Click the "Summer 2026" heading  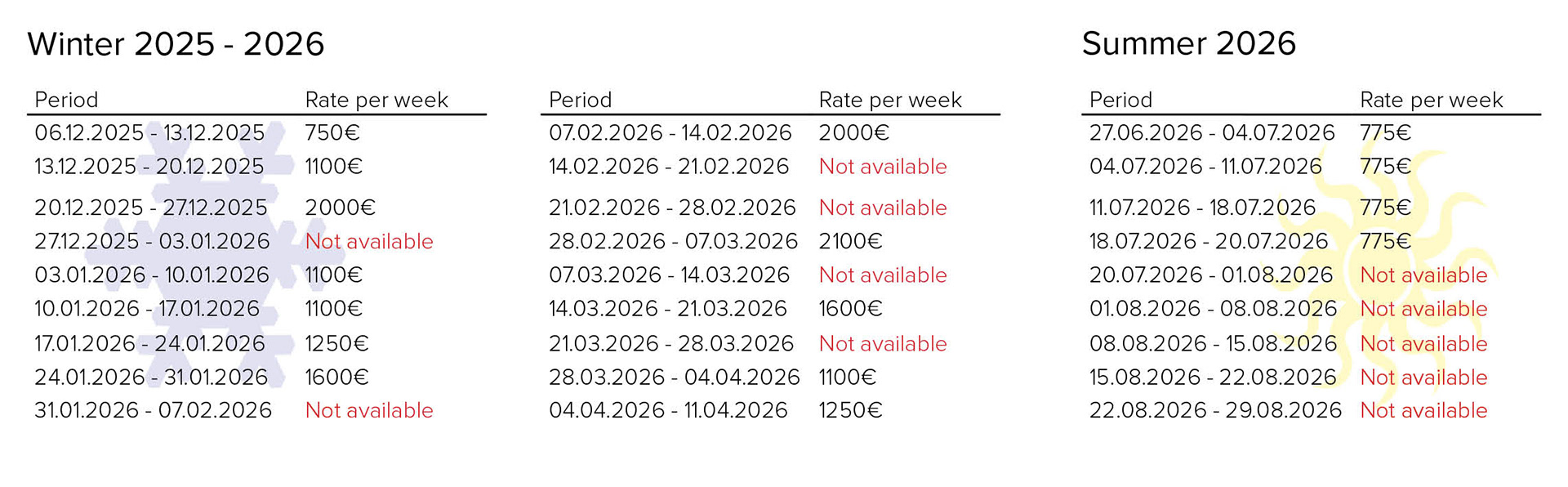pos(1188,44)
